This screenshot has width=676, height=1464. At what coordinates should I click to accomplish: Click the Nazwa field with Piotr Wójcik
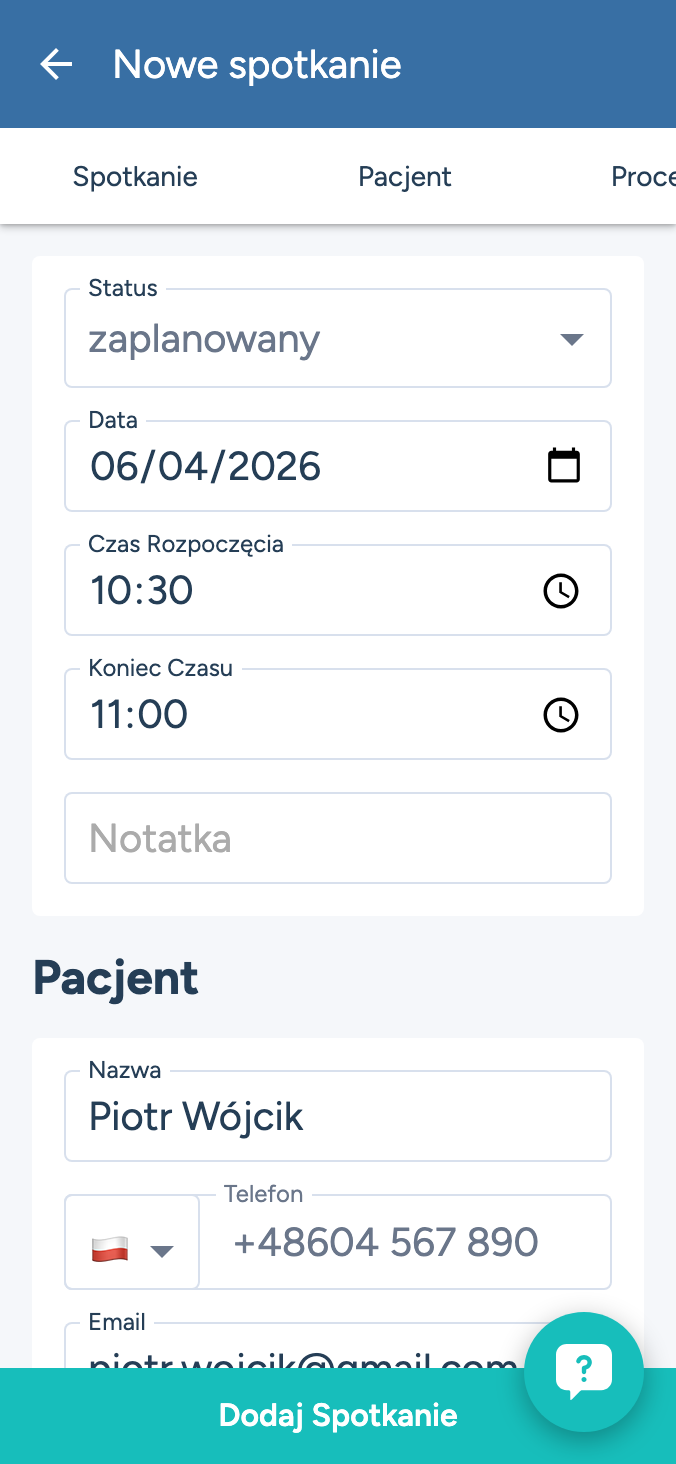point(338,1117)
